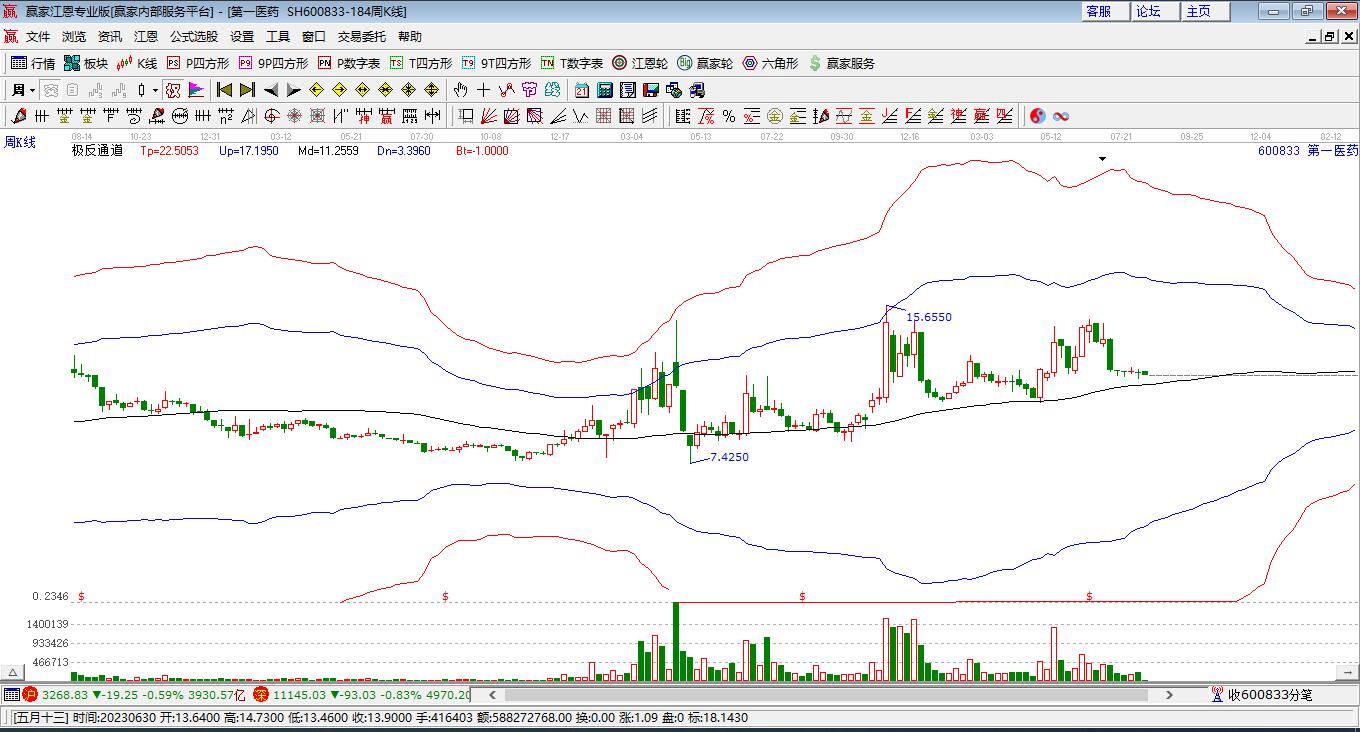Viewport: 1360px width, 732px height.
Task: Click the 主页 home page button
Action: click(x=1205, y=11)
